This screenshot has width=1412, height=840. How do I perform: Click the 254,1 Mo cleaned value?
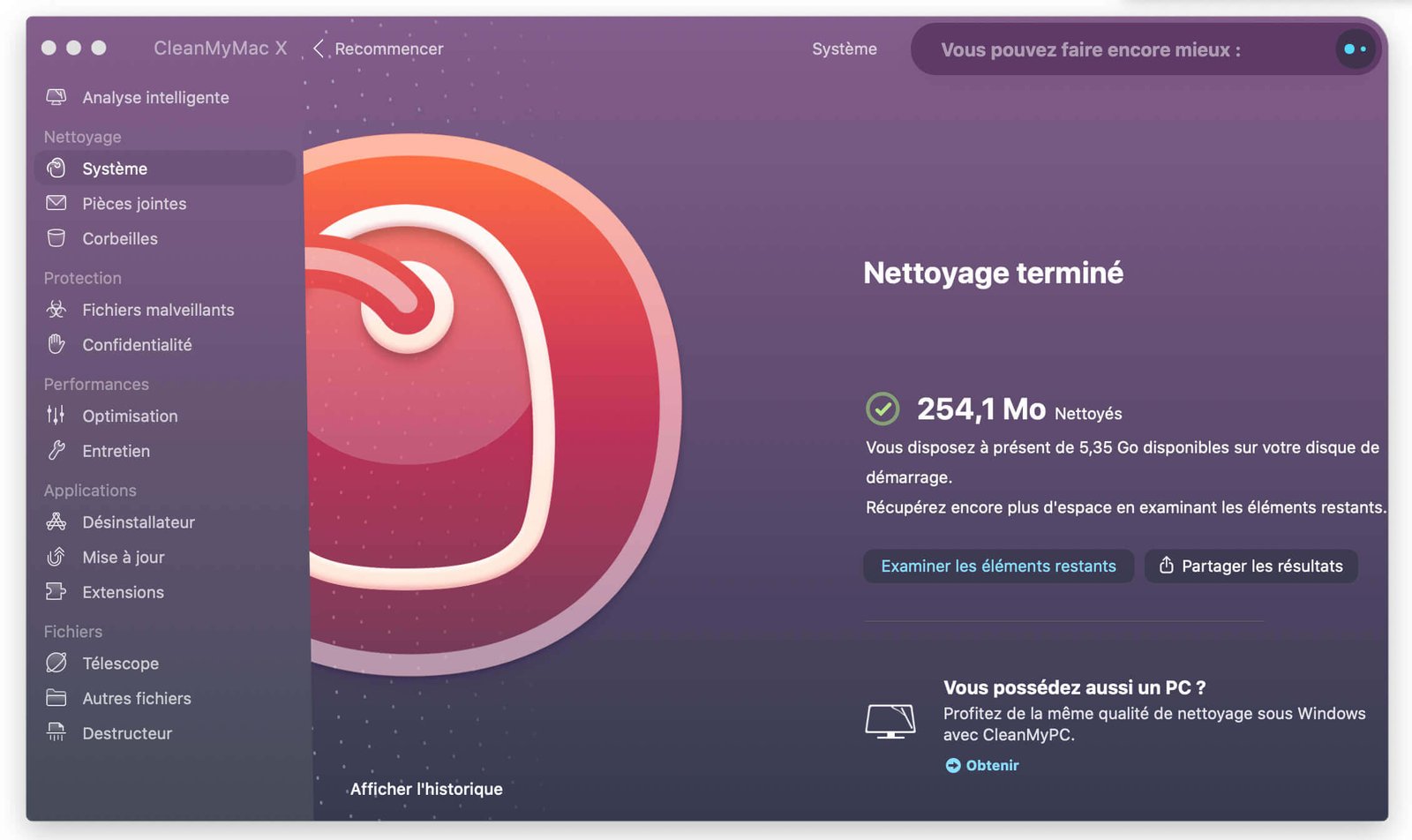980,409
